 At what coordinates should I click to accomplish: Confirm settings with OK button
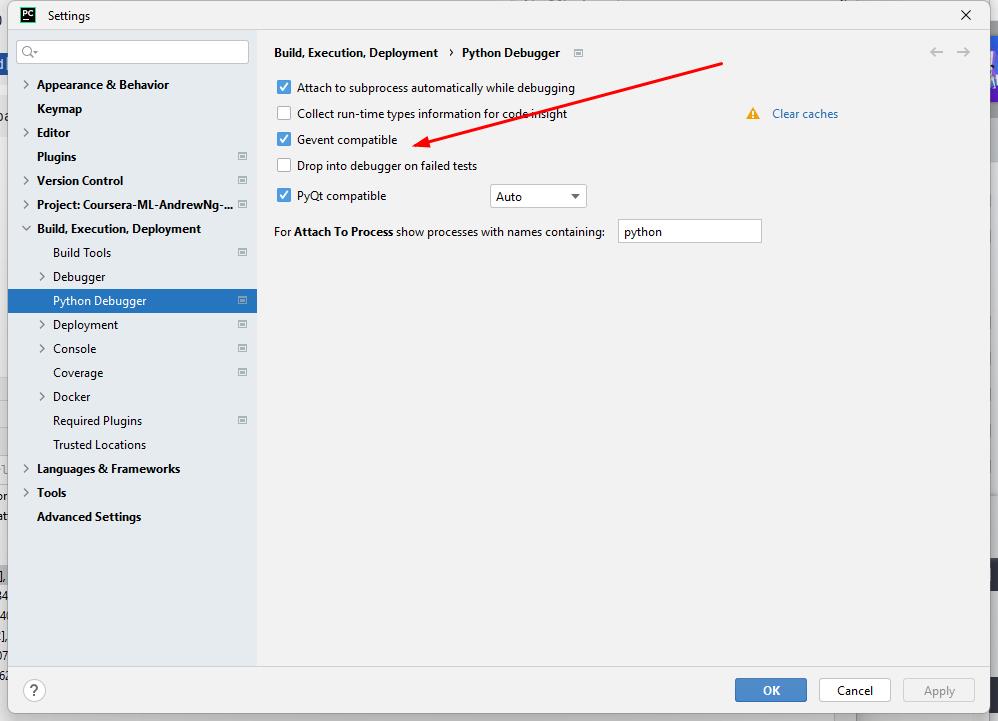click(771, 690)
